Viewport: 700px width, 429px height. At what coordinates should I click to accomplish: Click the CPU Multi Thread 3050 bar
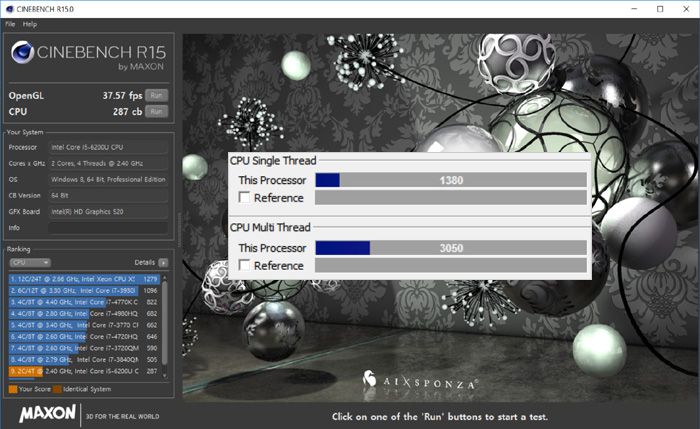pos(450,247)
